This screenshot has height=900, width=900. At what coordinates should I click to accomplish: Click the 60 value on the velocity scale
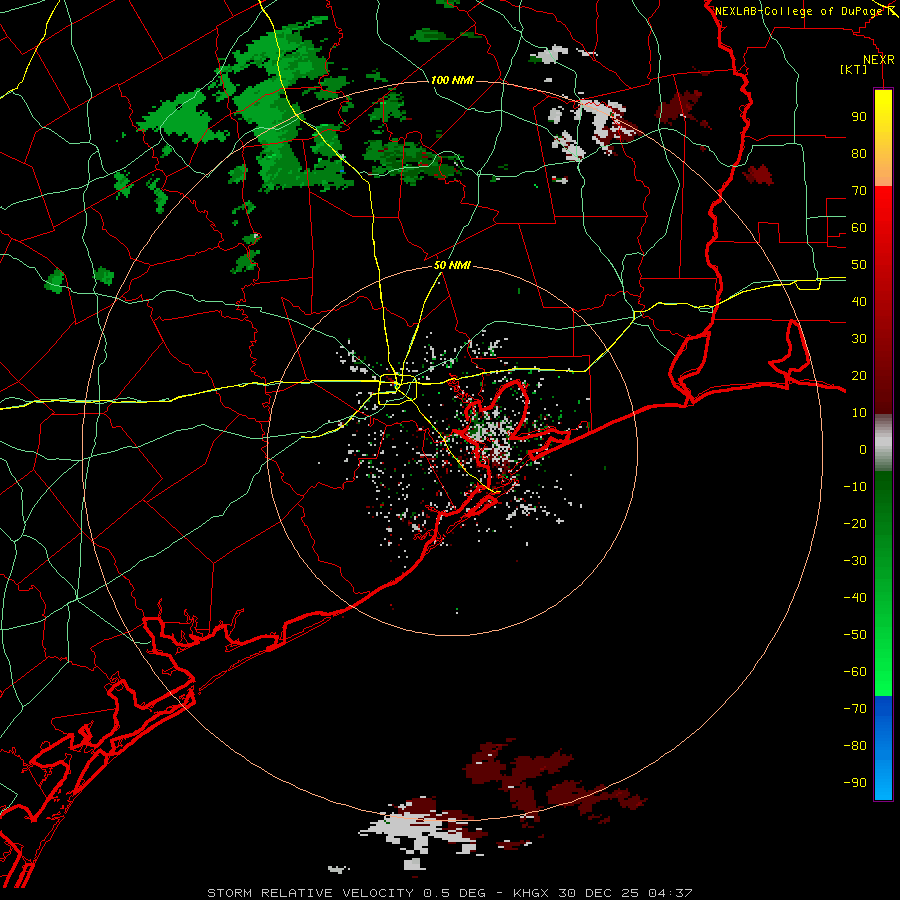point(859,227)
